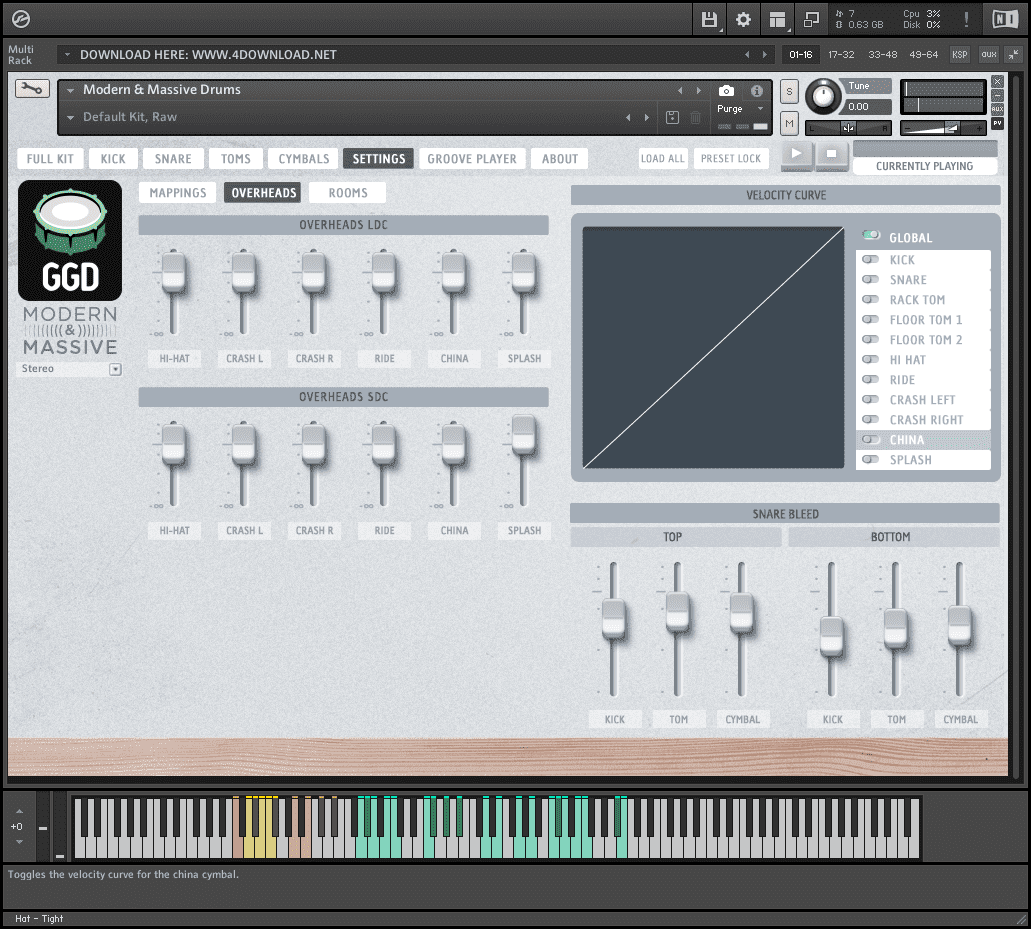Toggle HI HAT velocity curve switch
The height and width of the screenshot is (929, 1031).
pos(871,360)
